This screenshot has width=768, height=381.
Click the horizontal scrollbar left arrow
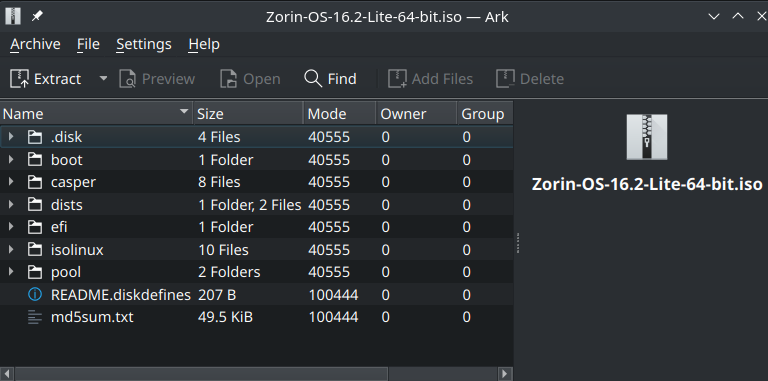pos(7,374)
